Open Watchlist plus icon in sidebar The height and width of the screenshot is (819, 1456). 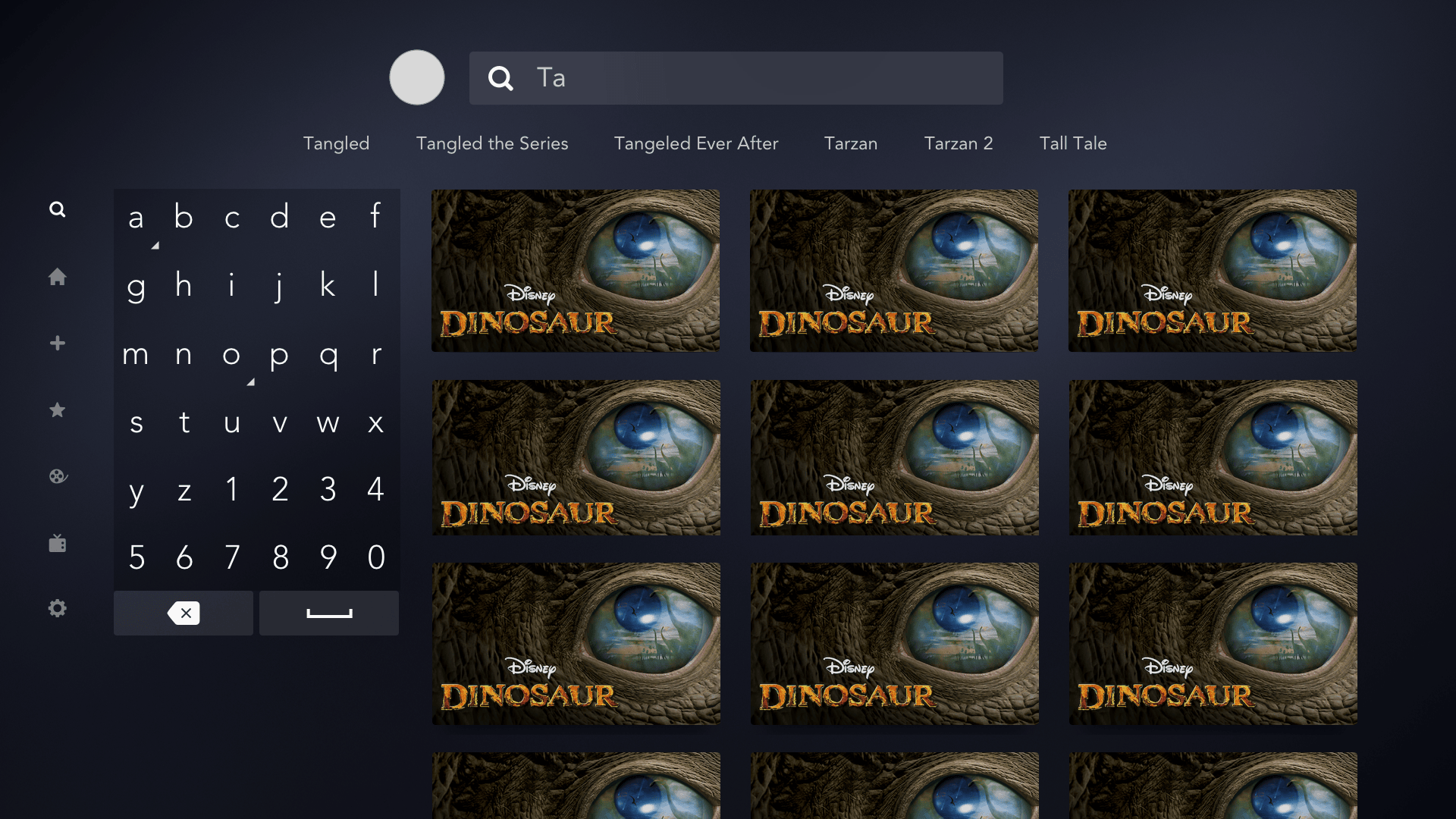click(57, 344)
